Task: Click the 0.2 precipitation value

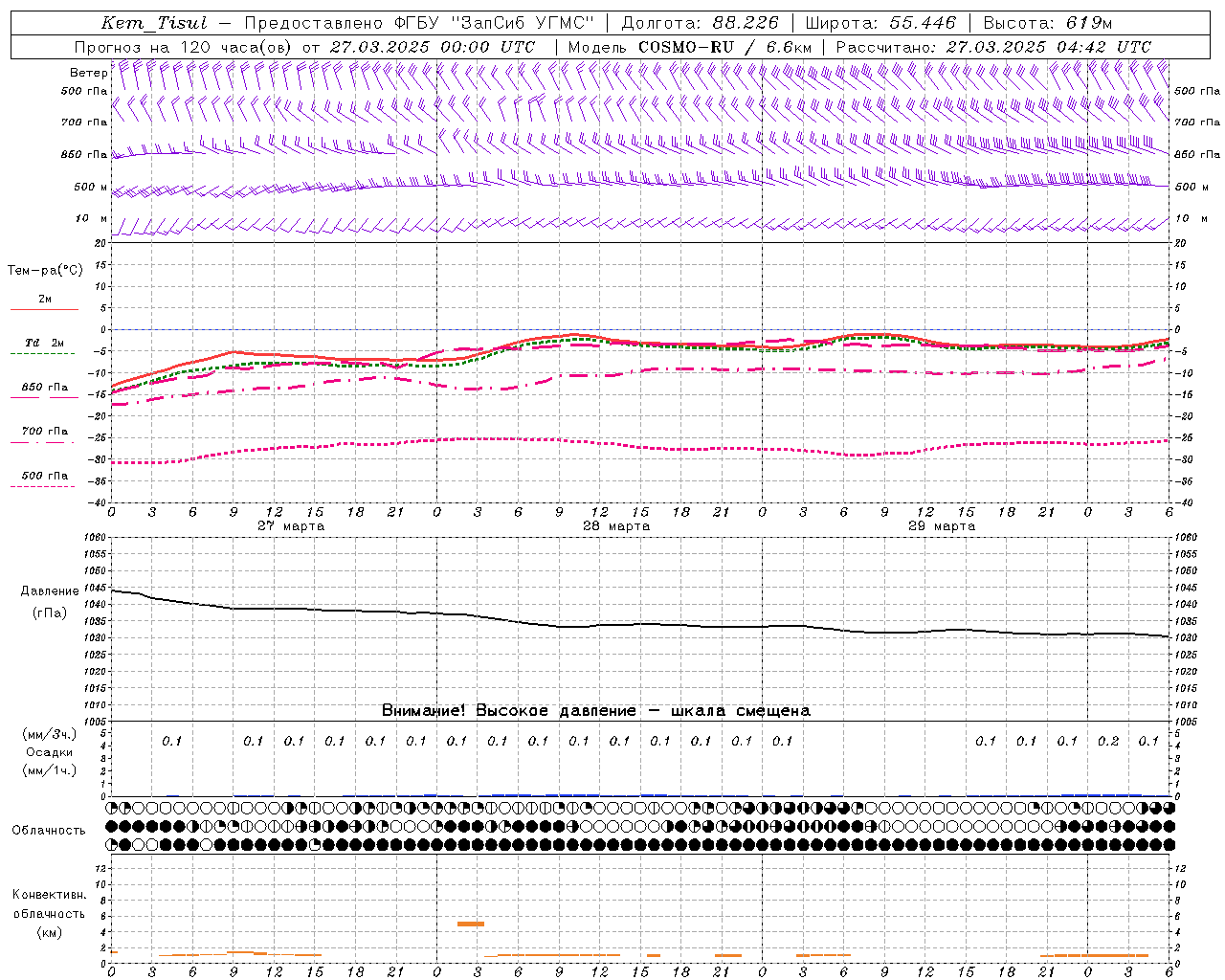Action: 1108,741
